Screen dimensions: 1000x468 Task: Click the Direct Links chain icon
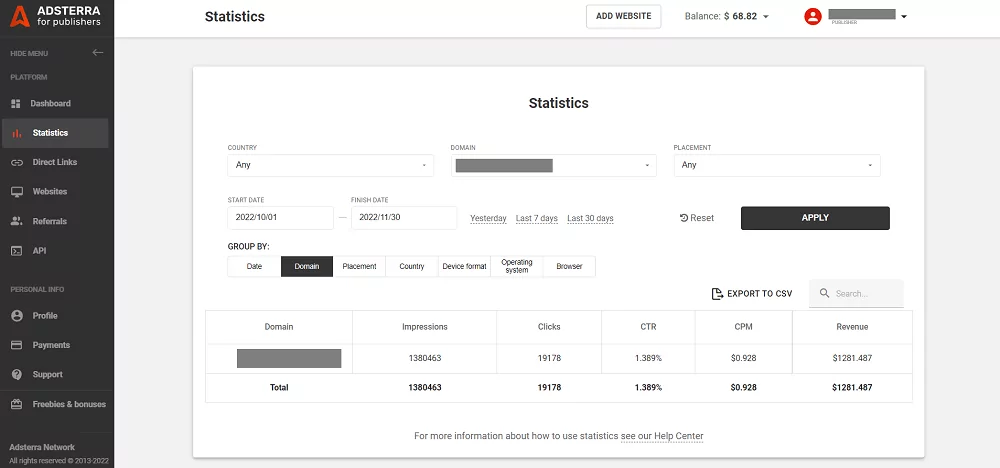click(16, 162)
